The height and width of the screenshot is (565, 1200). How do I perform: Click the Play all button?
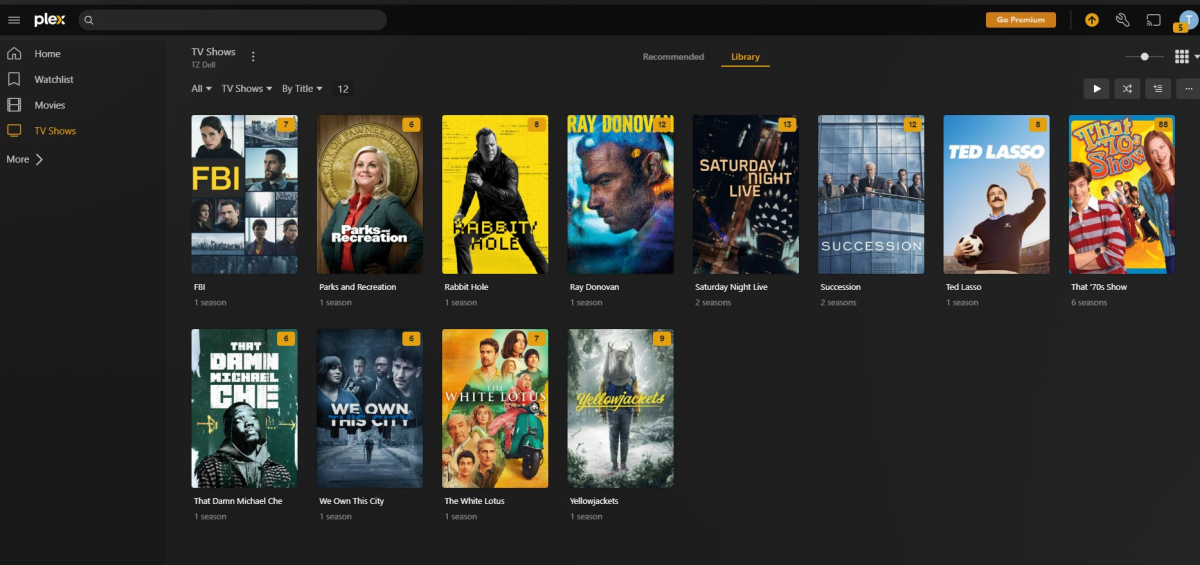click(x=1097, y=89)
